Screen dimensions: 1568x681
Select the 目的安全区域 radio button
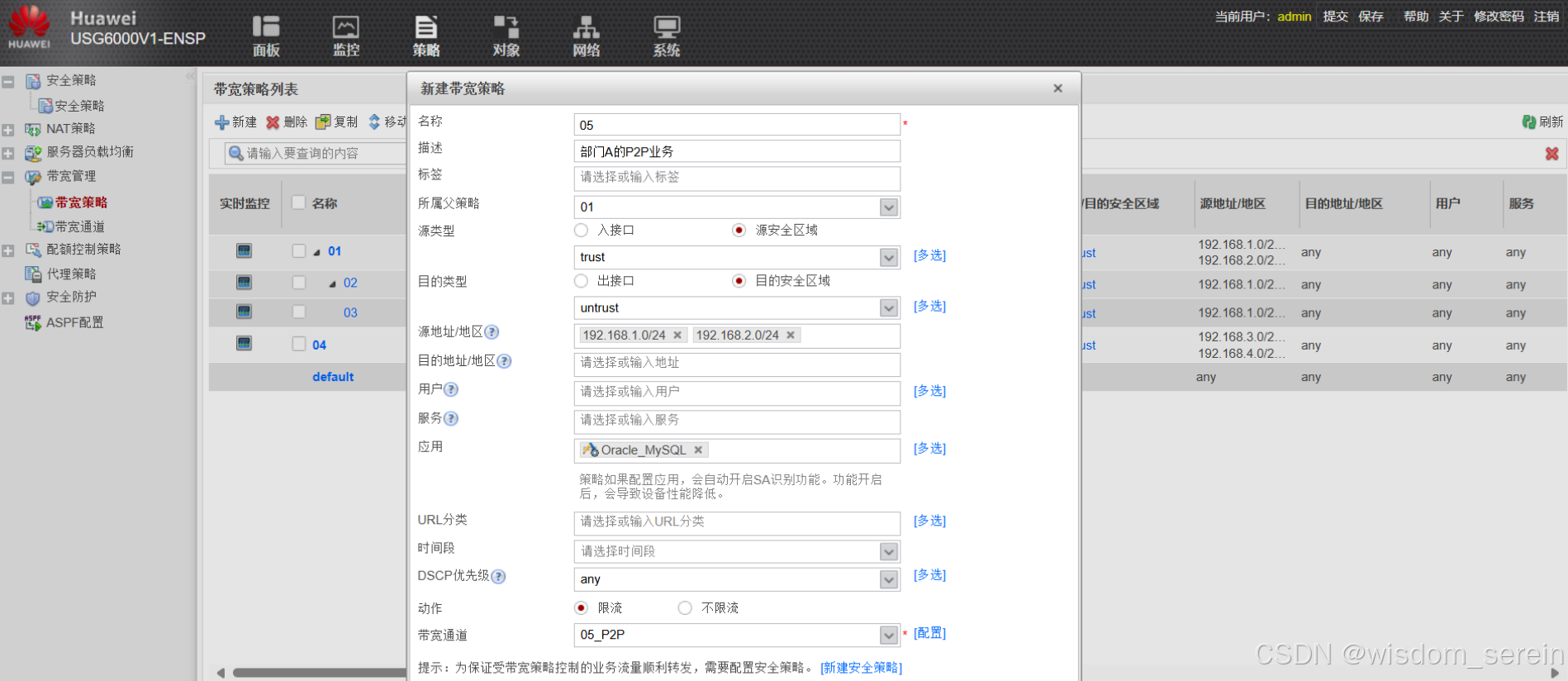(739, 281)
